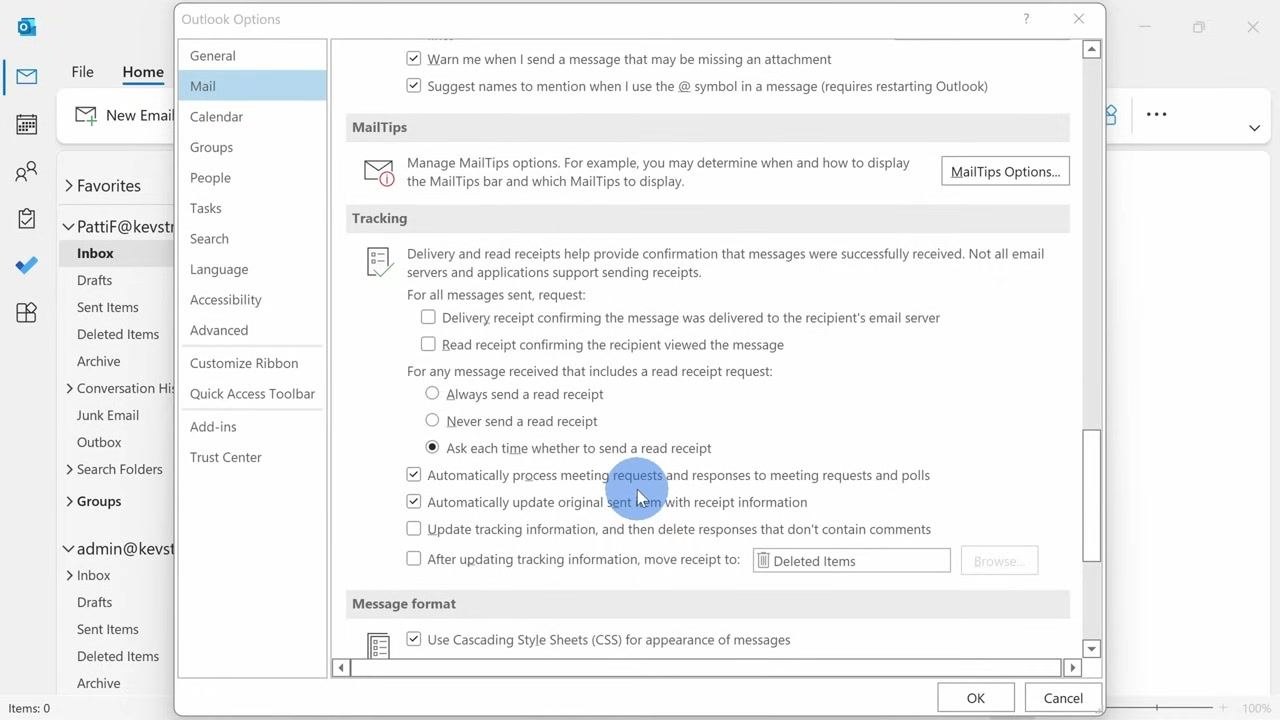Enable update tracking and delete responses checkbox
The width and height of the screenshot is (1280, 720).
point(414,528)
